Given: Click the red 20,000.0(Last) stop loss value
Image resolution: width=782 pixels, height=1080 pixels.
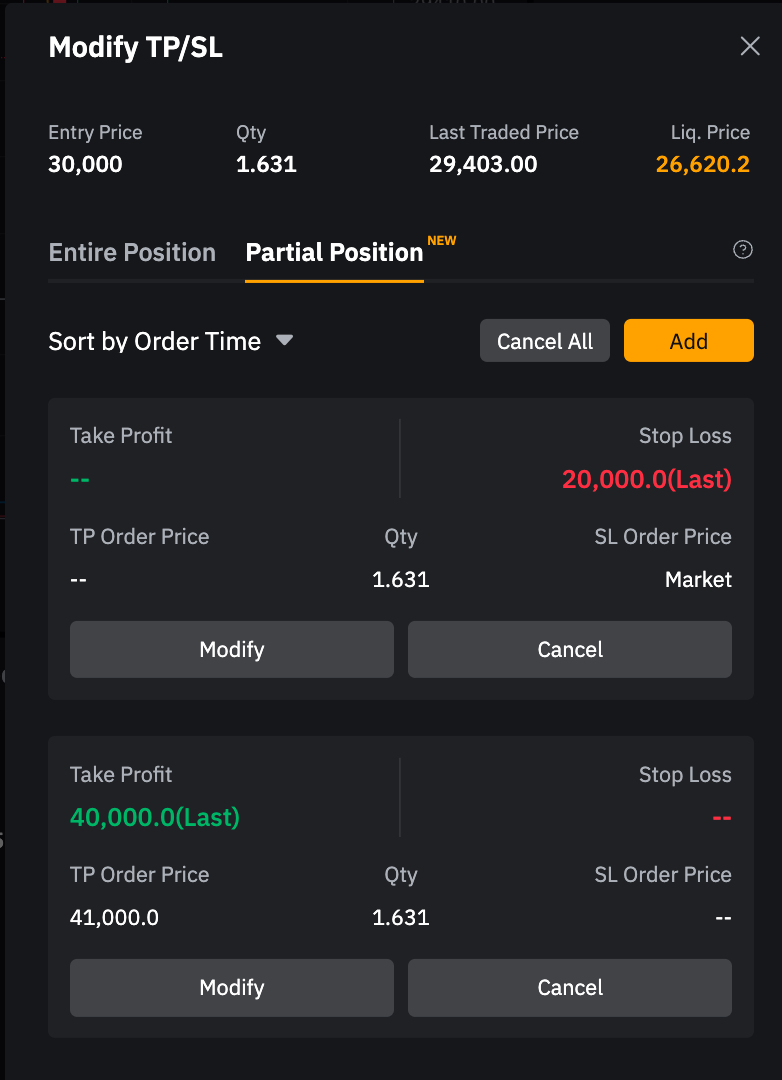Looking at the screenshot, I should point(646,480).
